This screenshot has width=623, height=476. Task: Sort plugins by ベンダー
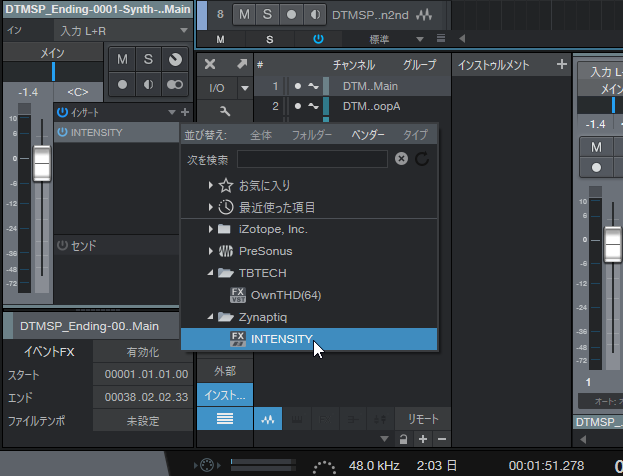pyautogui.click(x=368, y=135)
